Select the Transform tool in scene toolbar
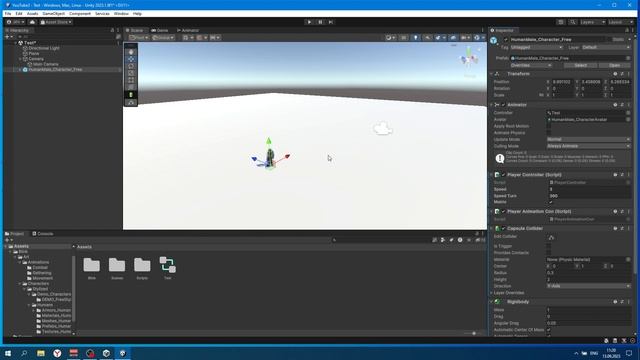Image resolution: width=640 pixels, height=360 pixels. 131,87
